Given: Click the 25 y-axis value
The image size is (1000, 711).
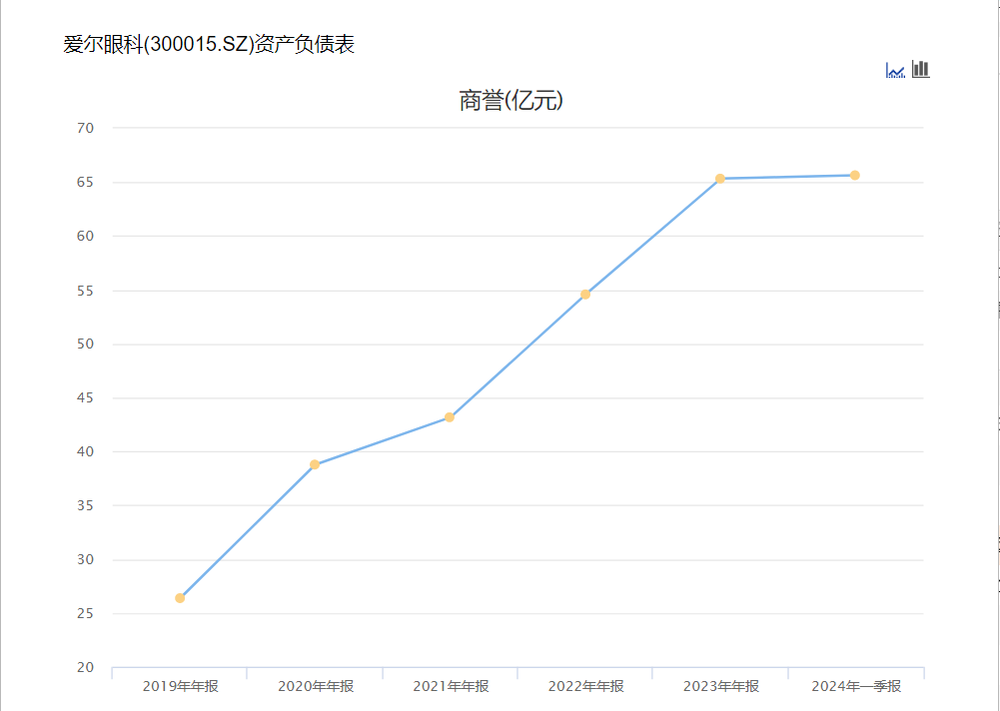Looking at the screenshot, I should coord(85,613).
